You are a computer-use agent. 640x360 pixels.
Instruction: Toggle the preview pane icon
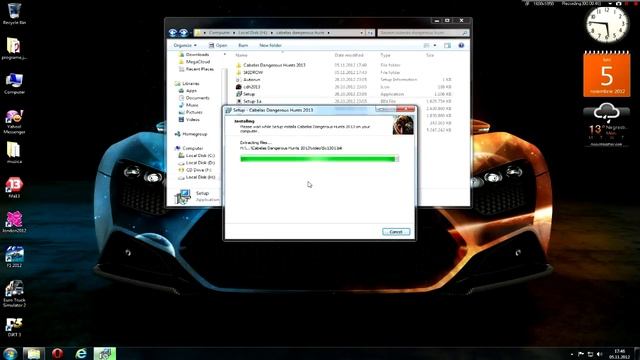[447, 45]
